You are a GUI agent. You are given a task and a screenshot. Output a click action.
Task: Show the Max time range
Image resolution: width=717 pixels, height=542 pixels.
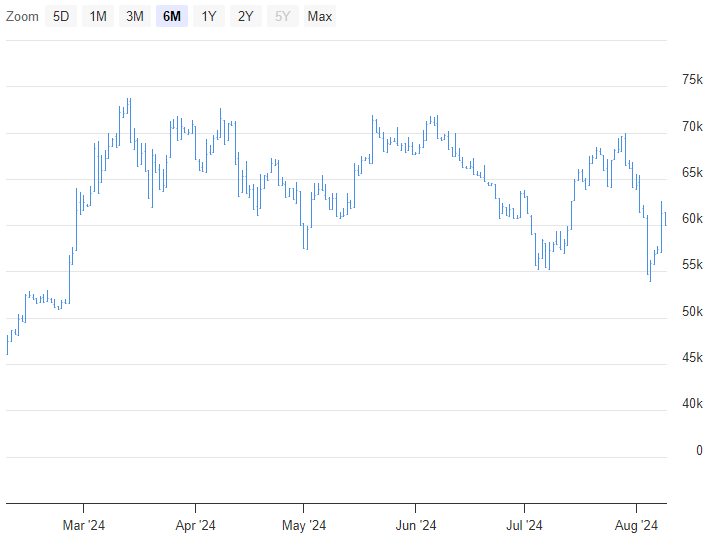(x=320, y=16)
